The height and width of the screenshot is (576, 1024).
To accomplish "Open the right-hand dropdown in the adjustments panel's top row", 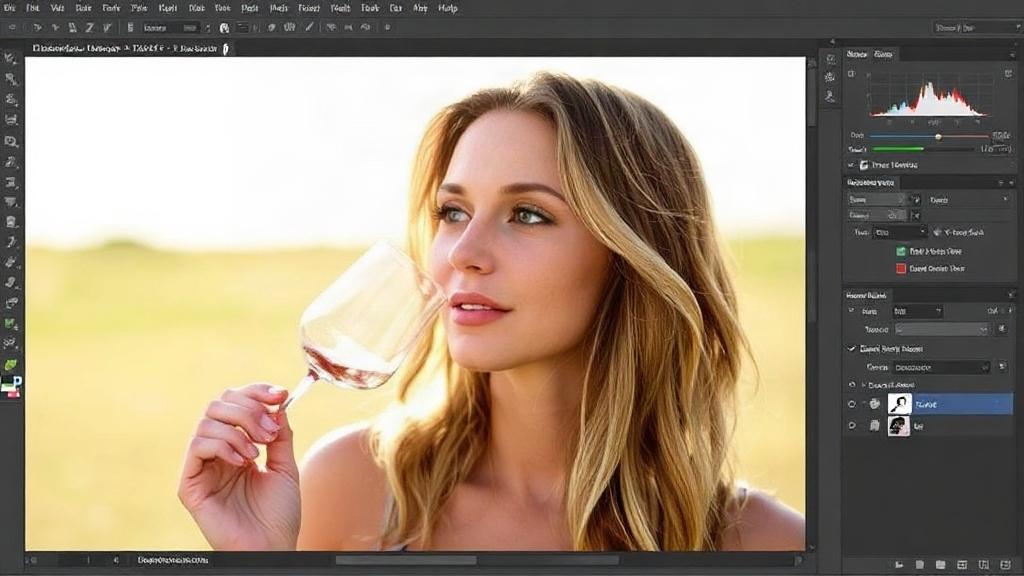I will 968,200.
